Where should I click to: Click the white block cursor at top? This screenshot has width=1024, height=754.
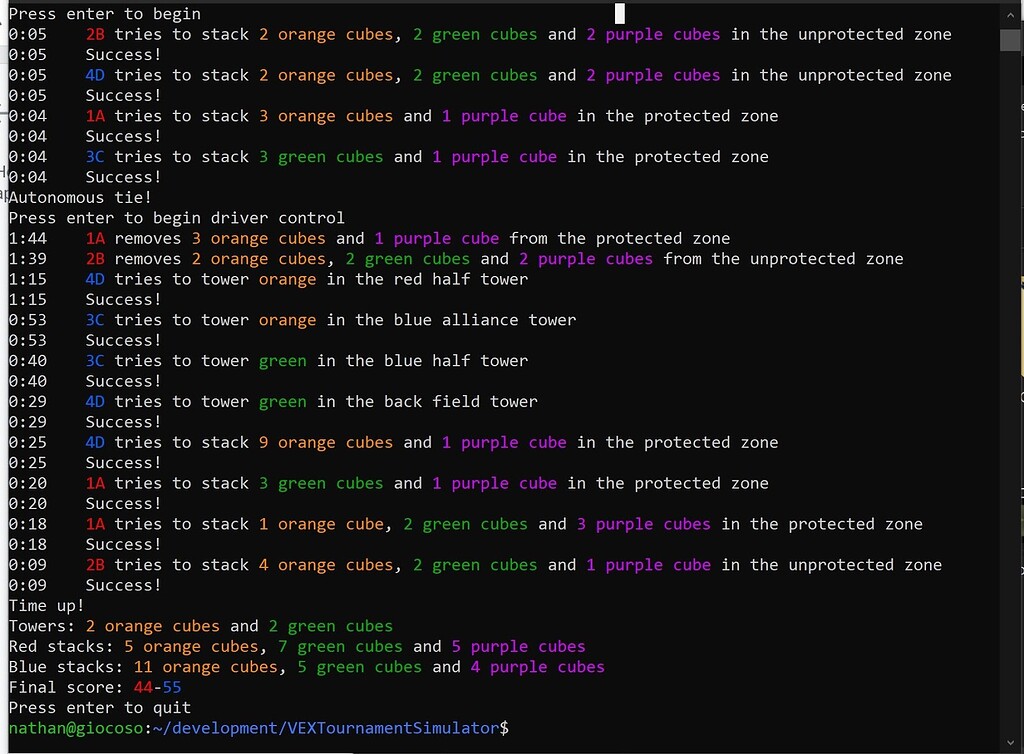pyautogui.click(x=620, y=14)
